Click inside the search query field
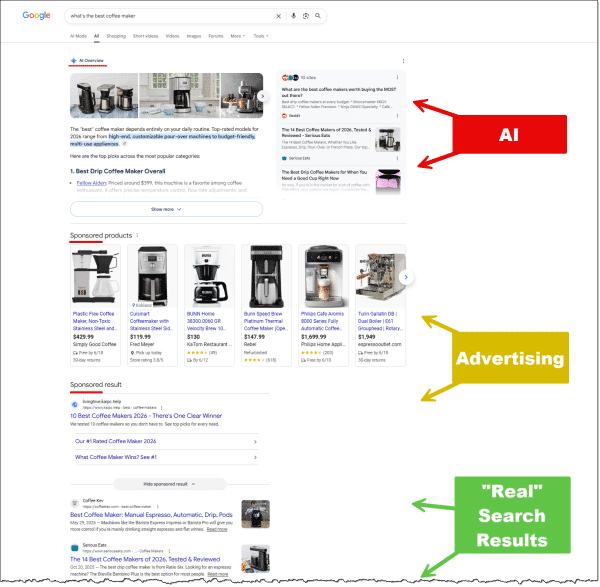600x587 pixels. 168,16
